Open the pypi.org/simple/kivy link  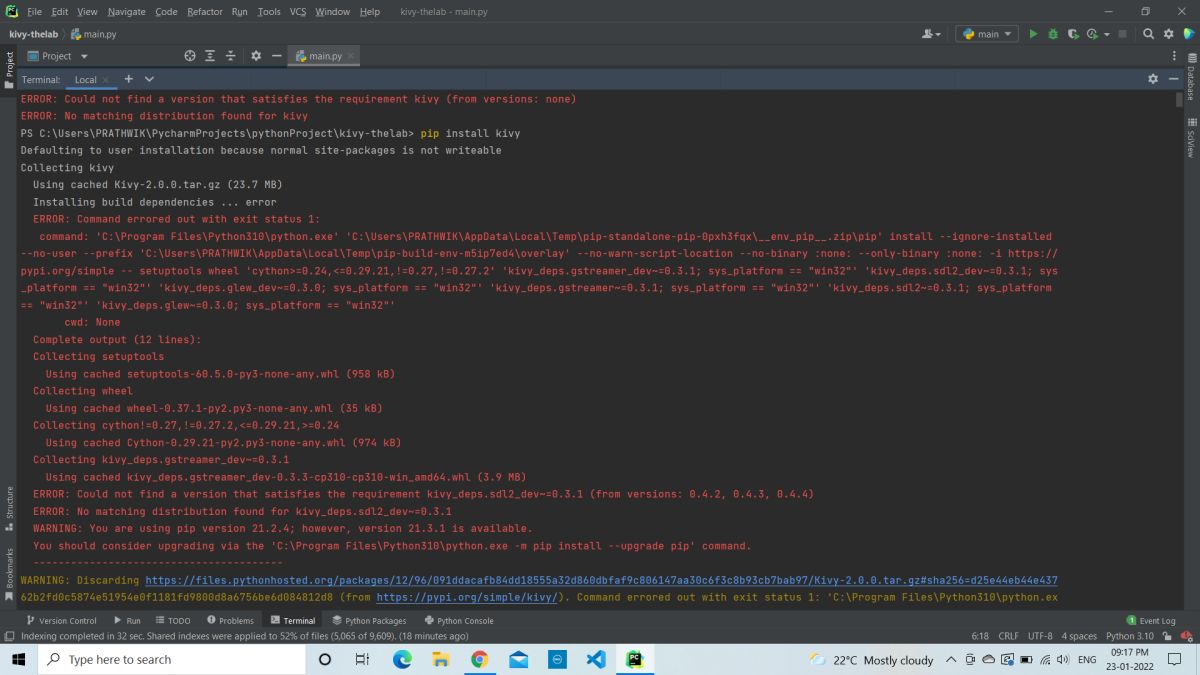467,597
